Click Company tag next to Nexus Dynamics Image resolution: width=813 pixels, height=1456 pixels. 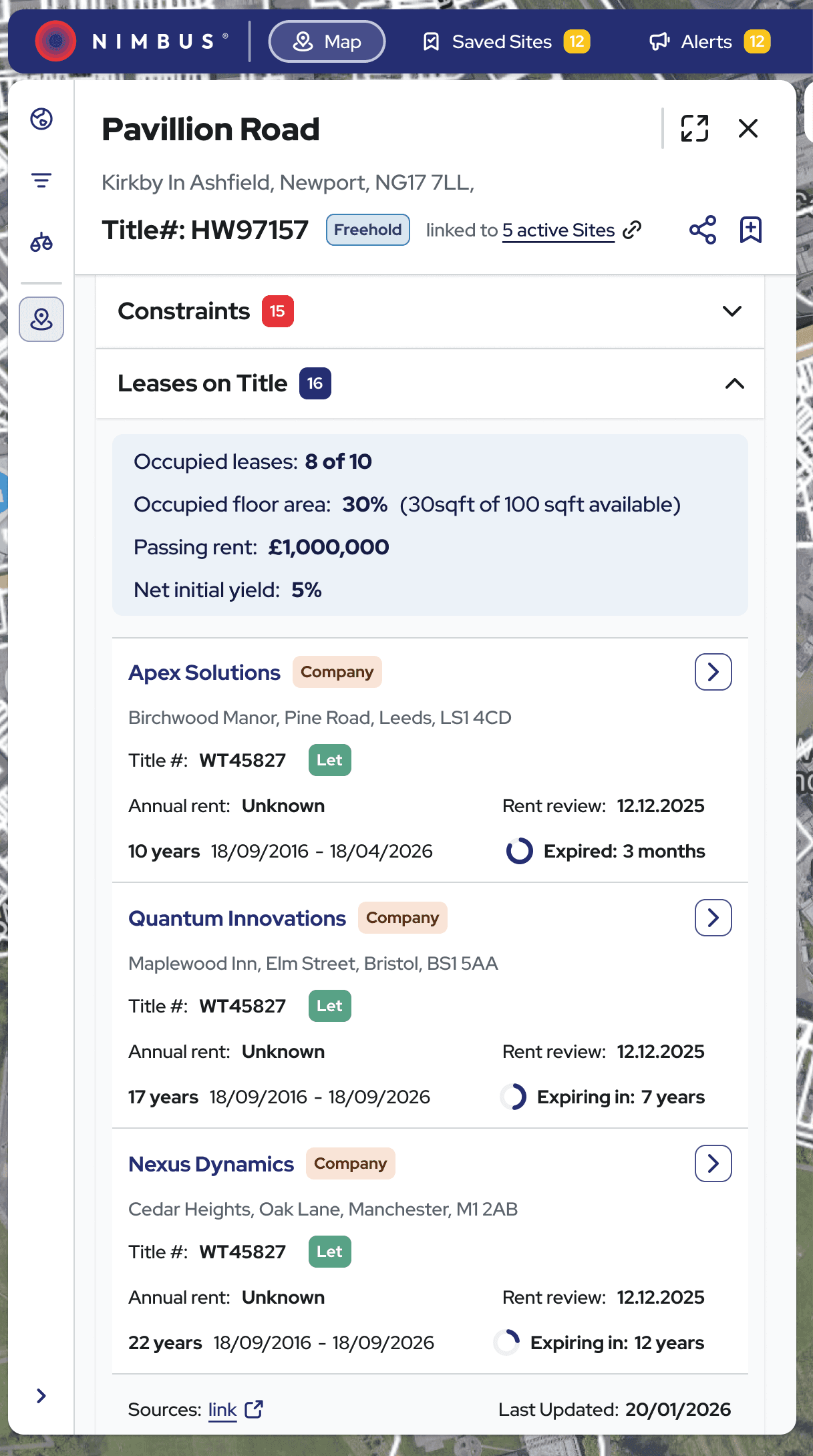[351, 1163]
